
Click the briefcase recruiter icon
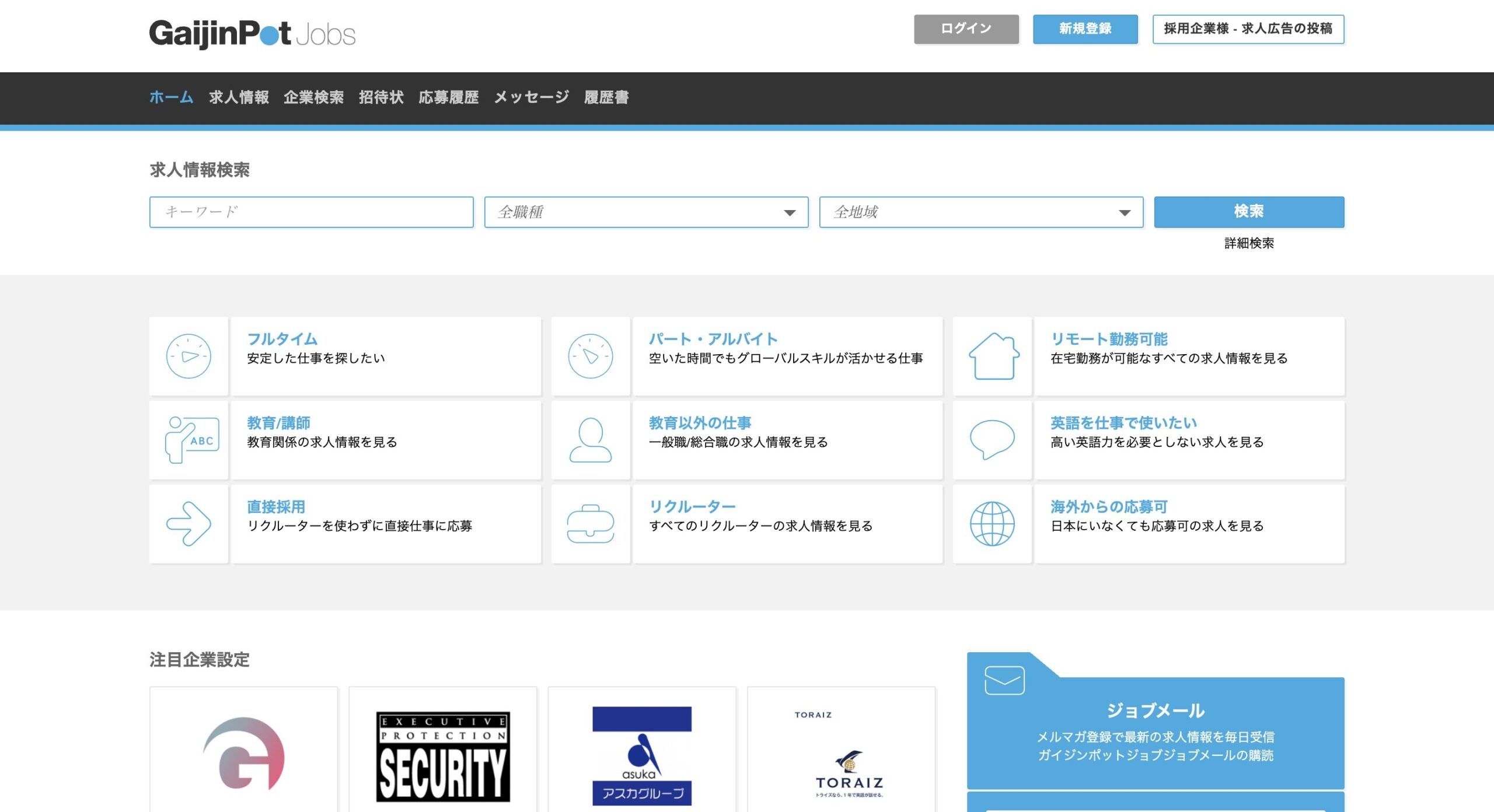point(590,524)
